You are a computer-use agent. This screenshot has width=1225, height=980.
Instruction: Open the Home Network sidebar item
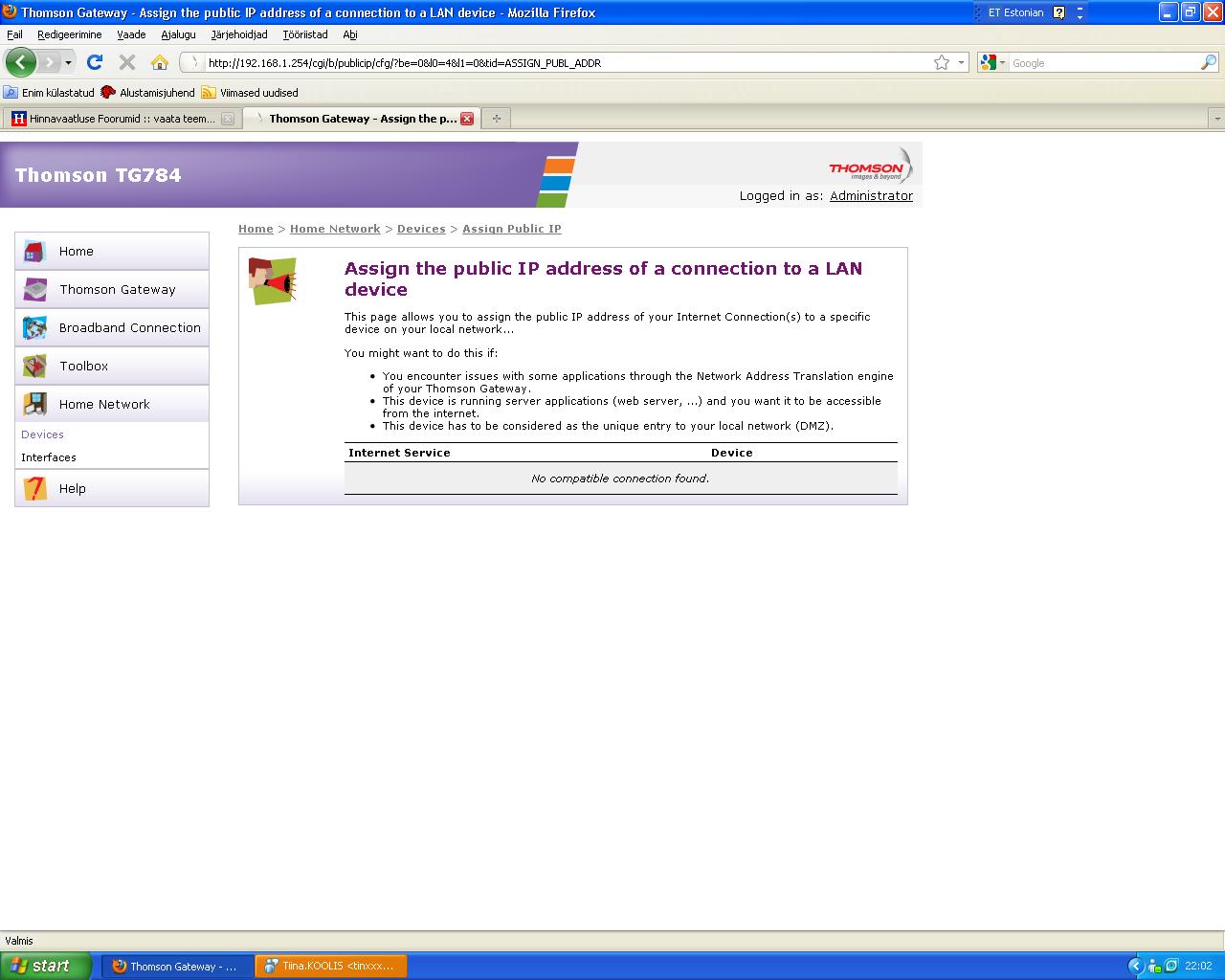[x=112, y=404]
